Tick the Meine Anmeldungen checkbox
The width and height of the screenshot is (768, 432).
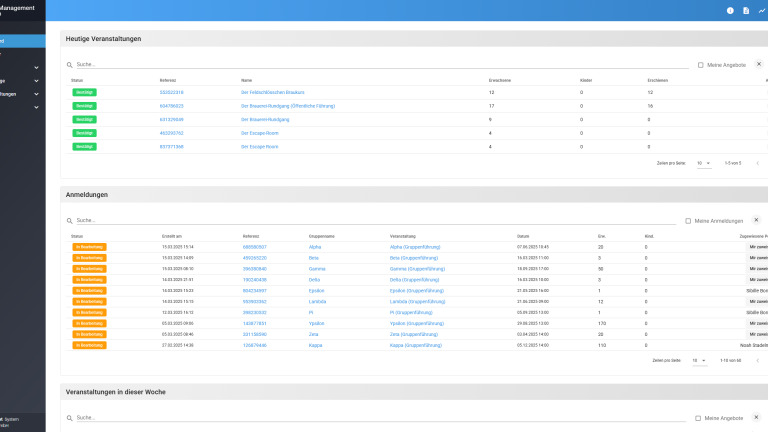click(x=688, y=221)
